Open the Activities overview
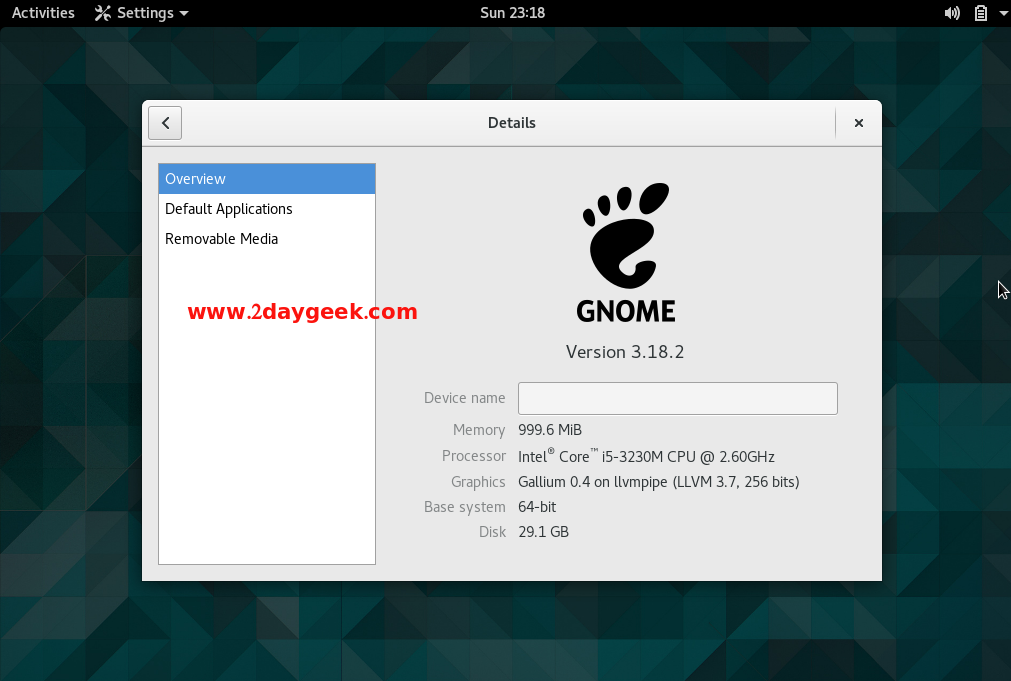1011x681 pixels. pyautogui.click(x=43, y=13)
